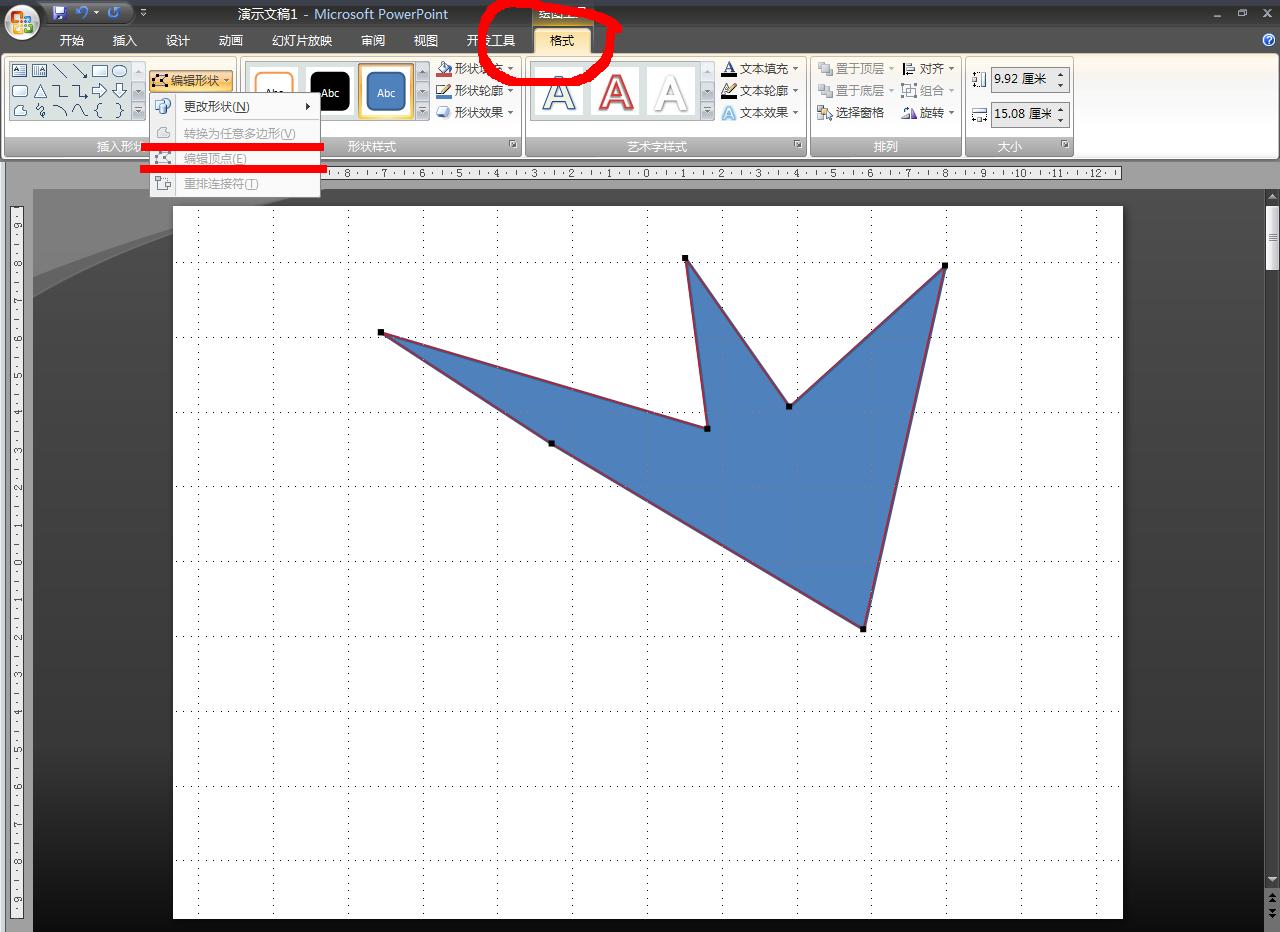Switch to the 幻灯片放映 tab
This screenshot has height=932, width=1280.
(x=302, y=41)
